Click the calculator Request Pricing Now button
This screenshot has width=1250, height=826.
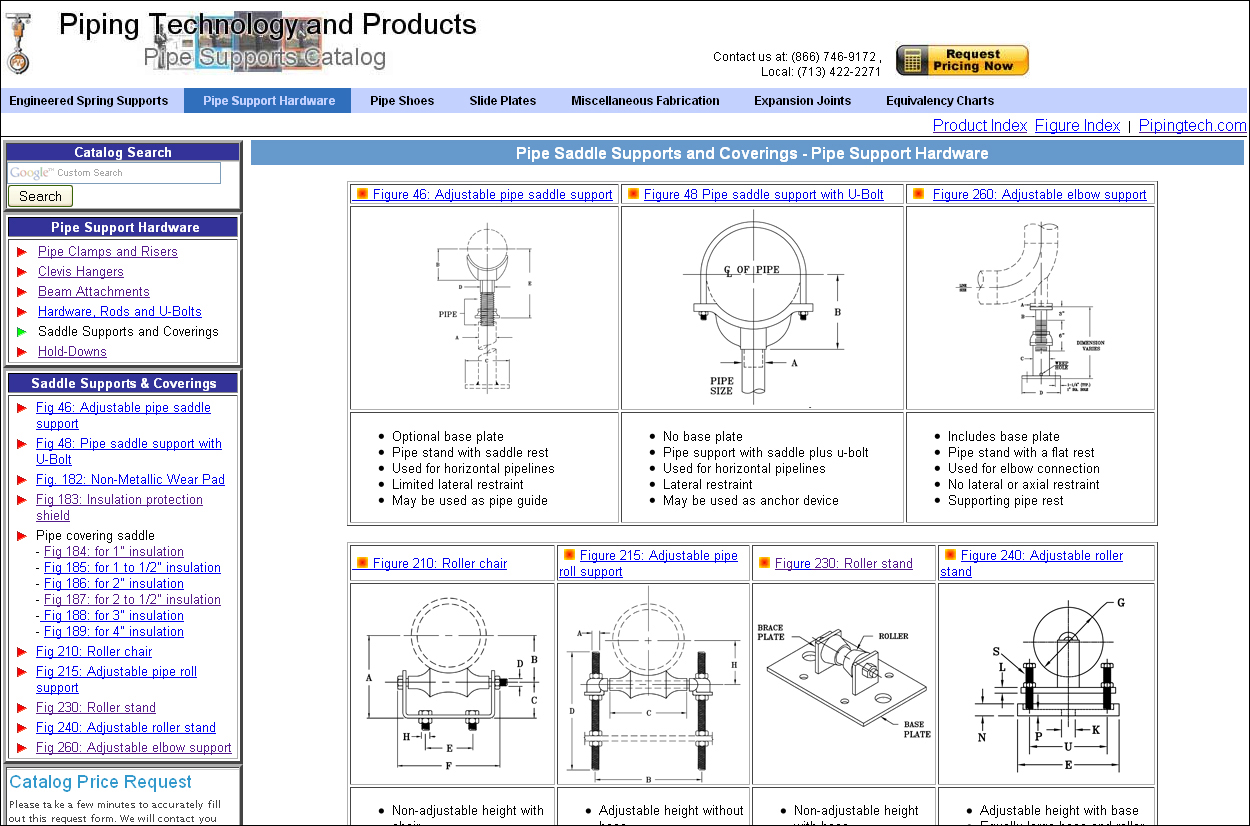(962, 61)
